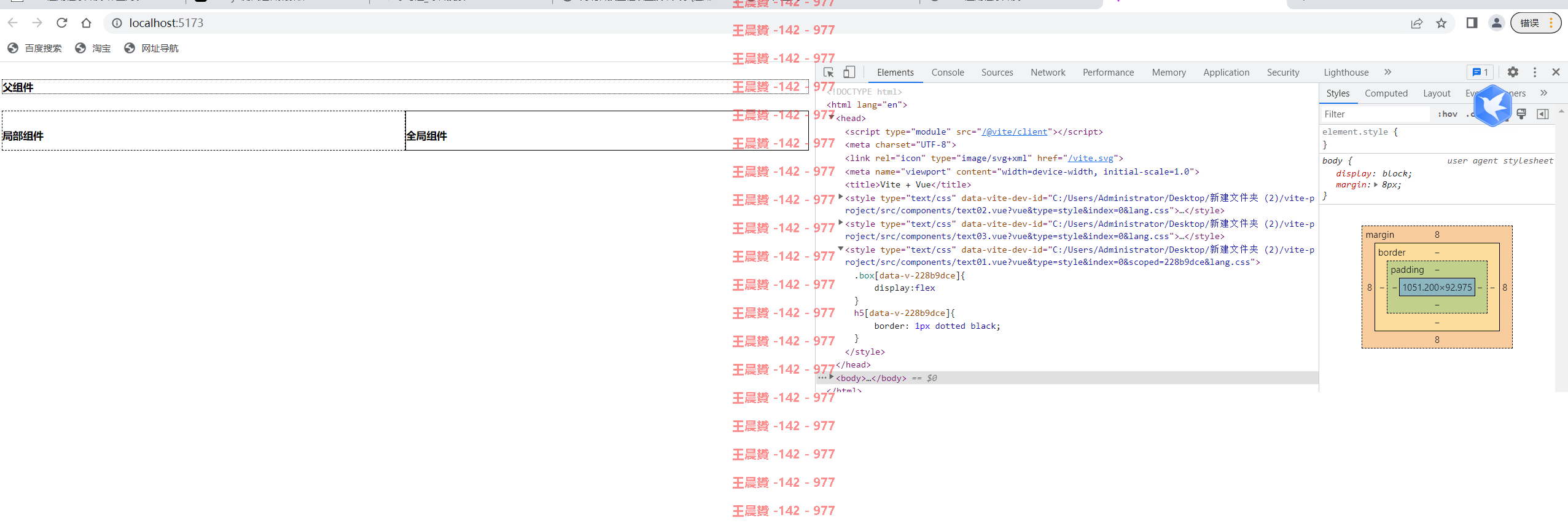Click the 全局组件 box on the page
The height and width of the screenshot is (531, 1568).
[x=607, y=130]
